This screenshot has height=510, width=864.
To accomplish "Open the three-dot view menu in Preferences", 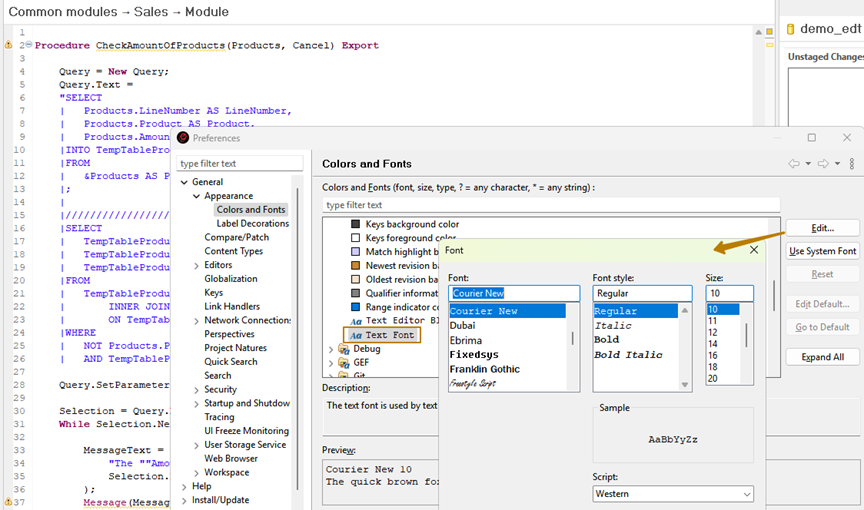I will coord(851,164).
